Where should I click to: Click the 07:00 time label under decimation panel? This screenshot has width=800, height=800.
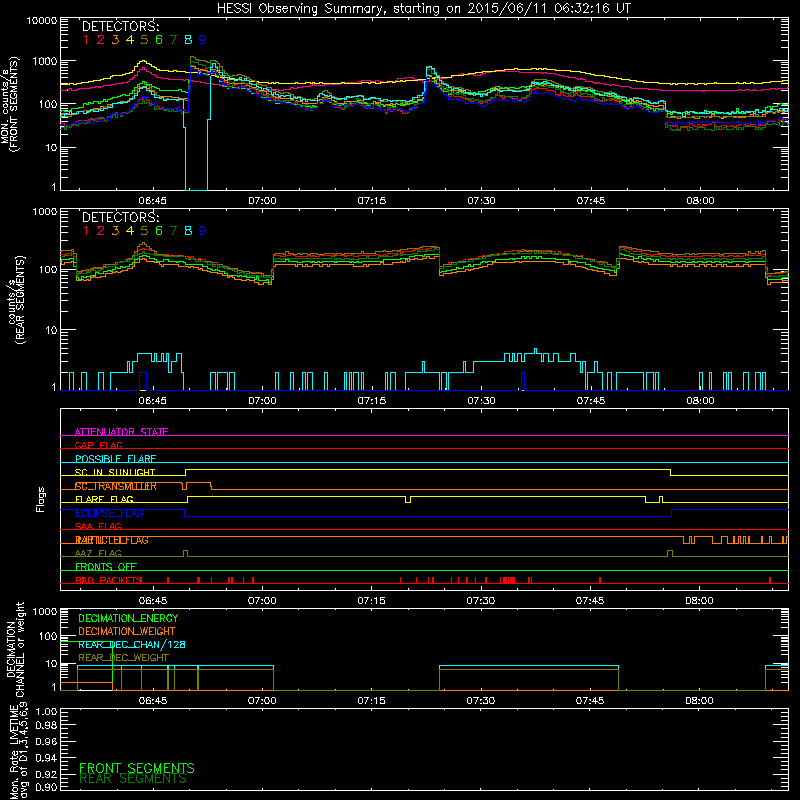coord(262,701)
